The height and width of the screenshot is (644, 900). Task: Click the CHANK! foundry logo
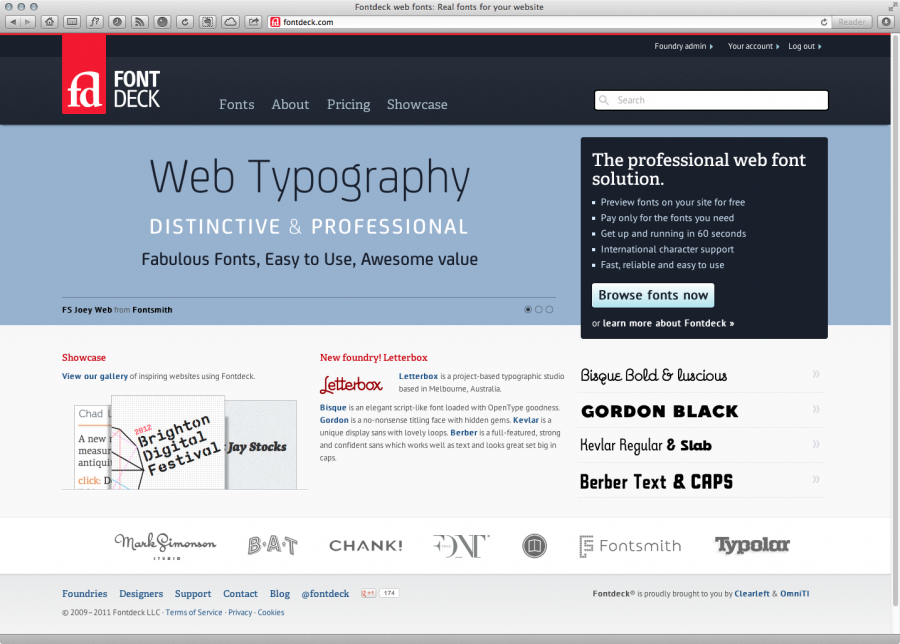365,545
